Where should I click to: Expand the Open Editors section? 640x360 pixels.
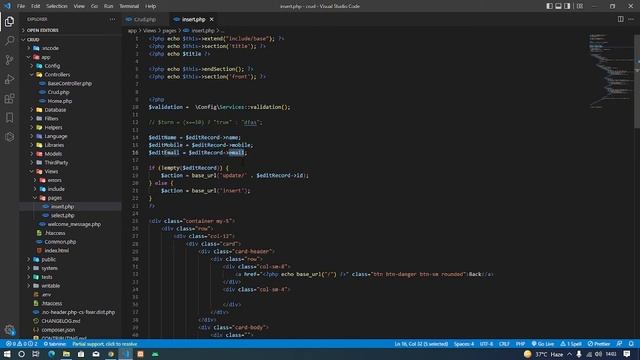(x=42, y=30)
